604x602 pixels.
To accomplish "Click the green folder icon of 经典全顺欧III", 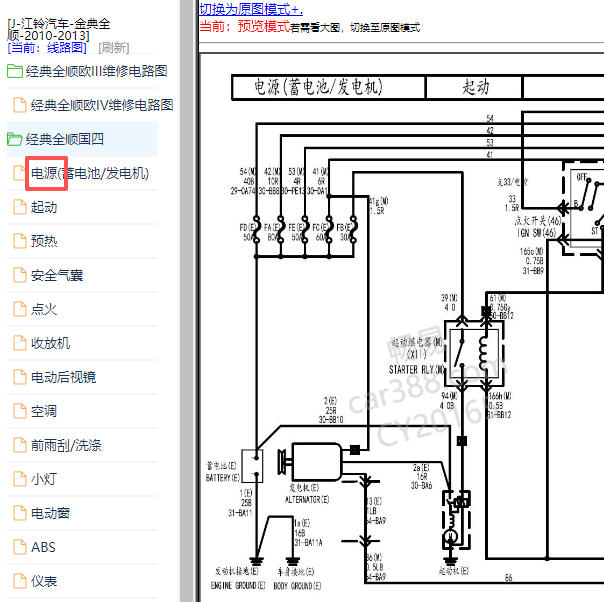I will pyautogui.click(x=15, y=71).
